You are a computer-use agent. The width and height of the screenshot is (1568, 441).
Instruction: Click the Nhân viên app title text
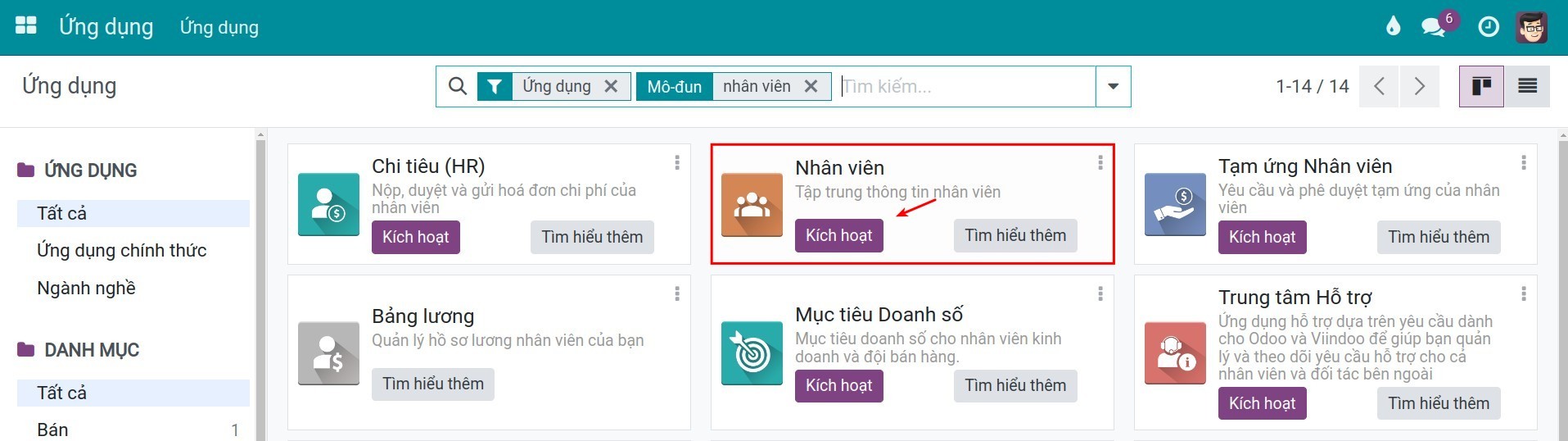(x=839, y=168)
